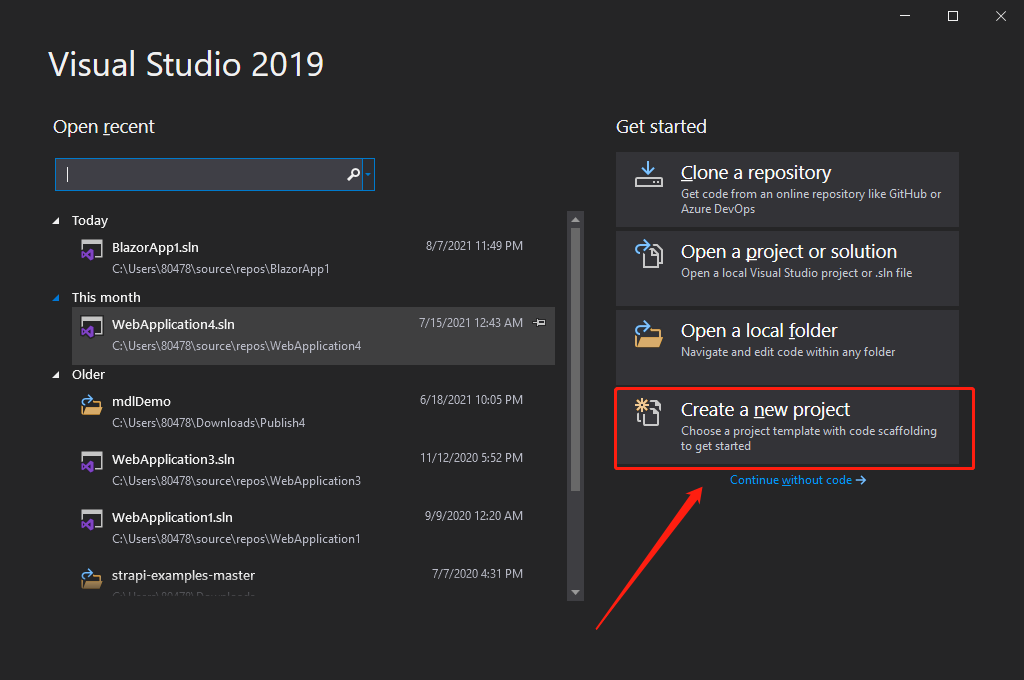Open strapi-examples-master recent folder
Image resolution: width=1024 pixels, height=680 pixels.
(x=183, y=575)
